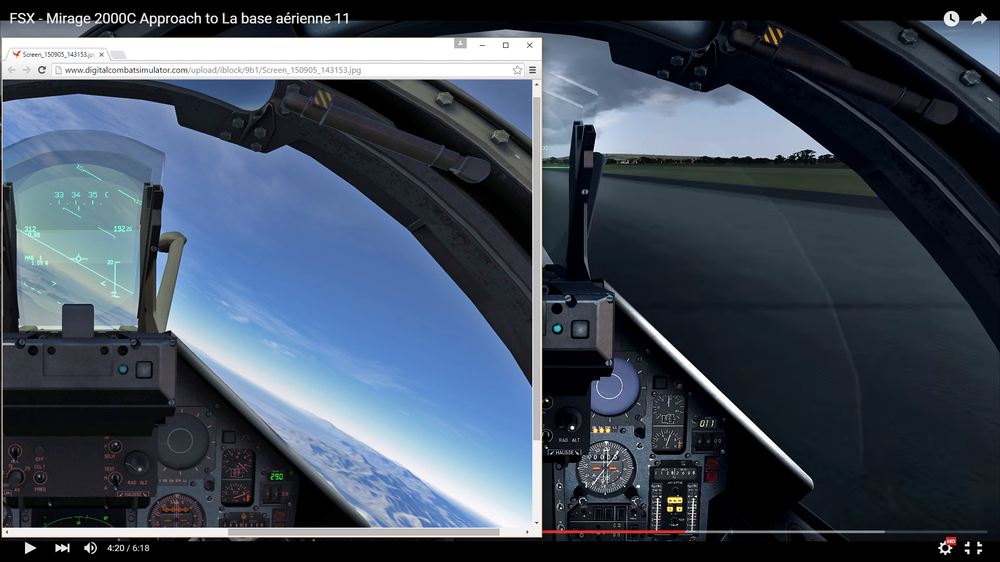Reload the browser page
The image size is (1000, 562).
pyautogui.click(x=42, y=70)
